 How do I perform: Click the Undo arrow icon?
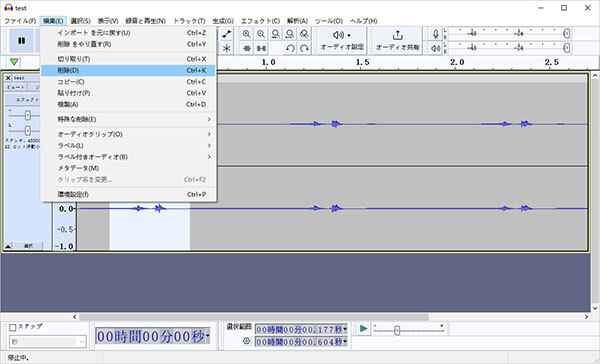tap(290, 48)
